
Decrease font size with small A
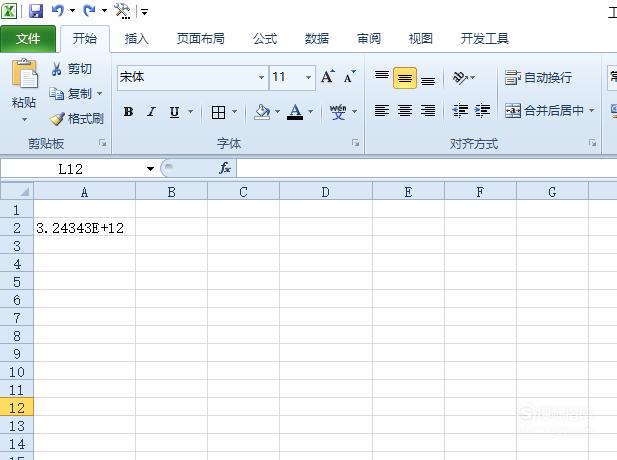coord(349,76)
